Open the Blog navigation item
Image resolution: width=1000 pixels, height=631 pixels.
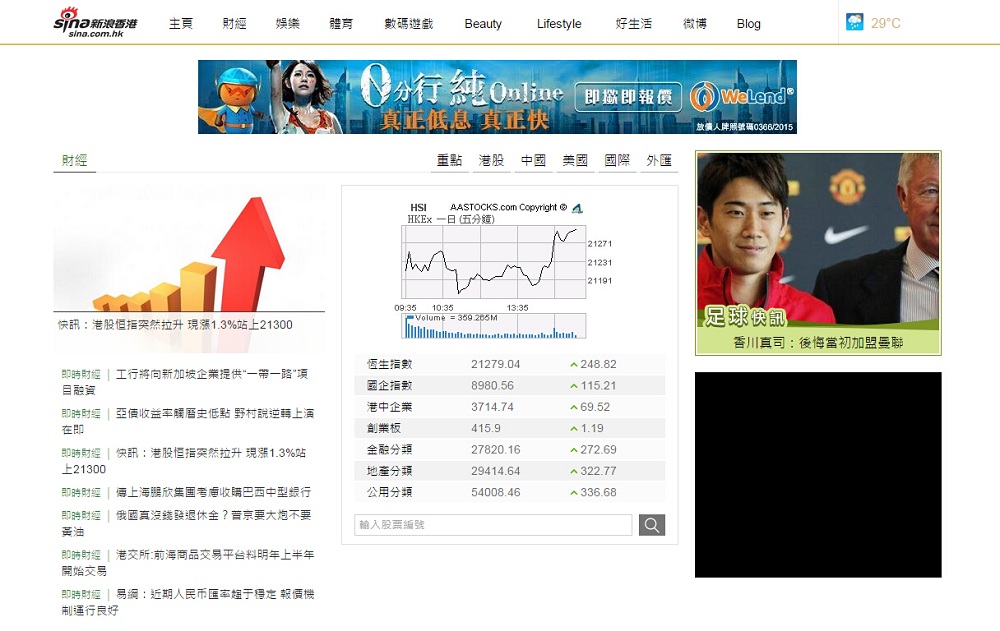click(748, 24)
